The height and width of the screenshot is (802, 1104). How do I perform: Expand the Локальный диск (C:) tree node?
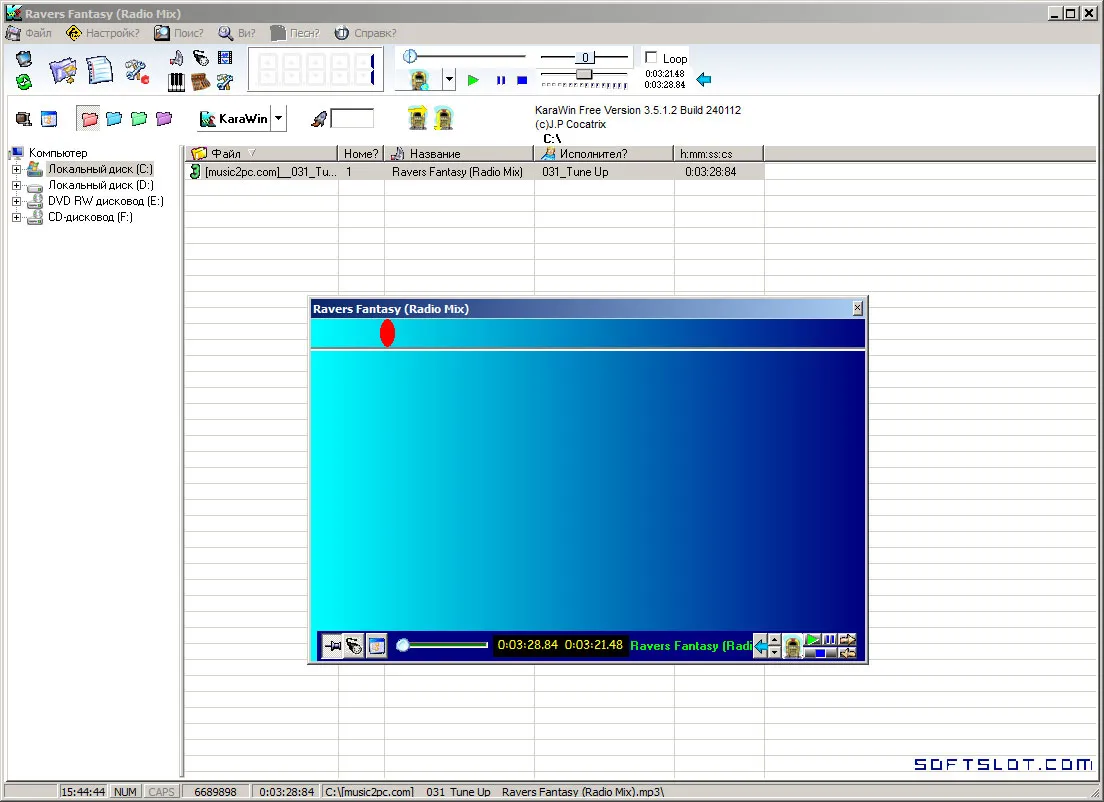click(16, 169)
